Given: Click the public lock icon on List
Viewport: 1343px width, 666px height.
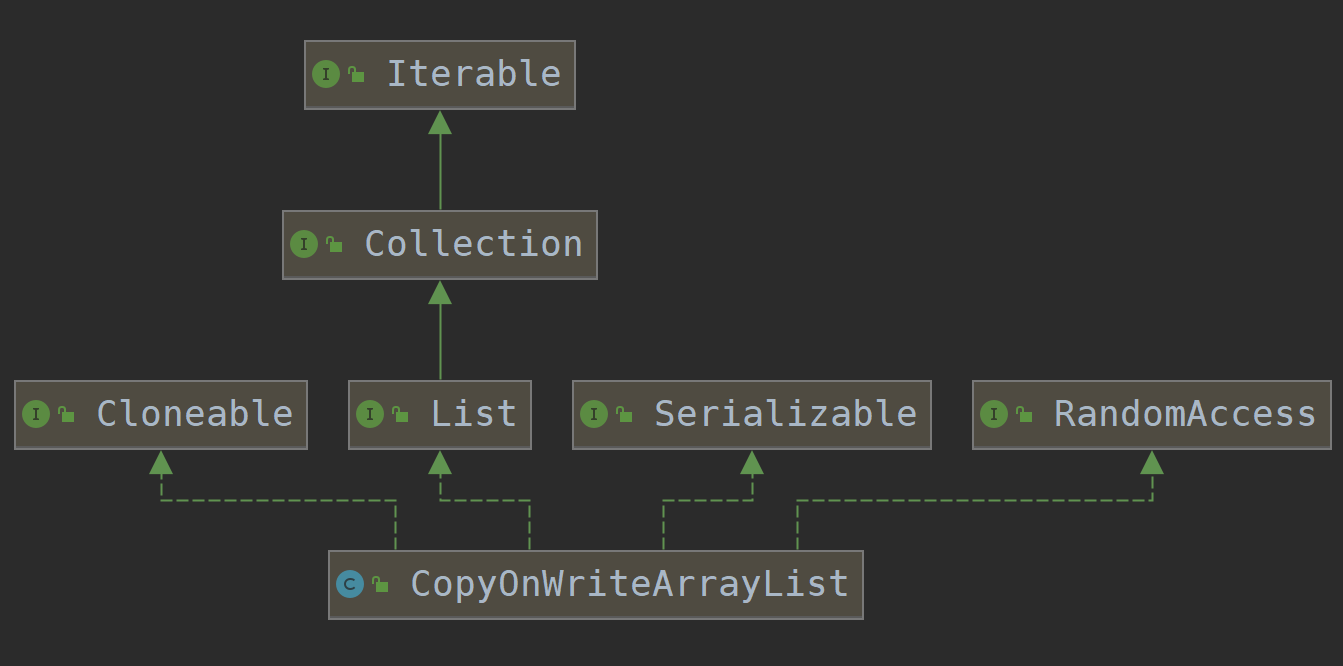Looking at the screenshot, I should pyautogui.click(x=400, y=415).
